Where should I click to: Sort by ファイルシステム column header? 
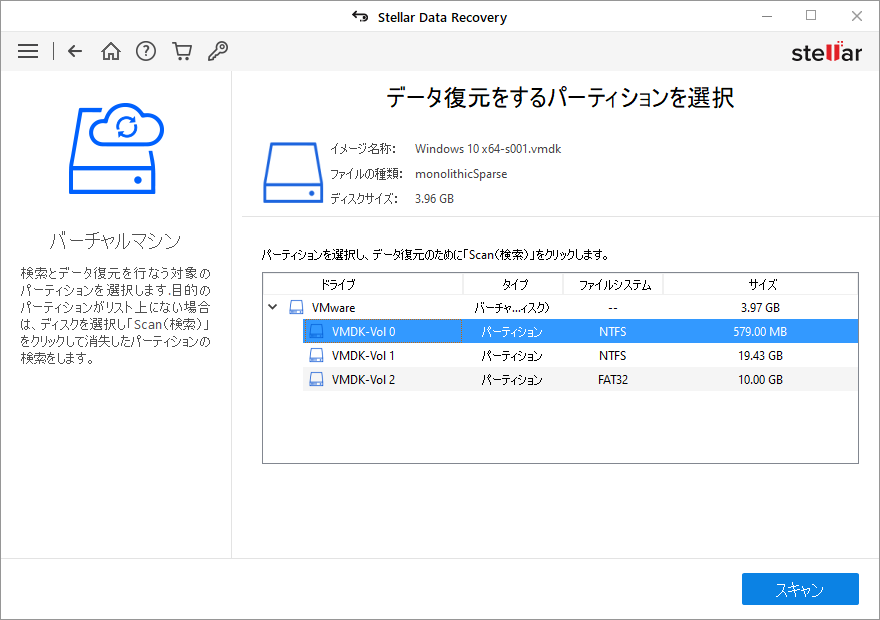click(613, 284)
